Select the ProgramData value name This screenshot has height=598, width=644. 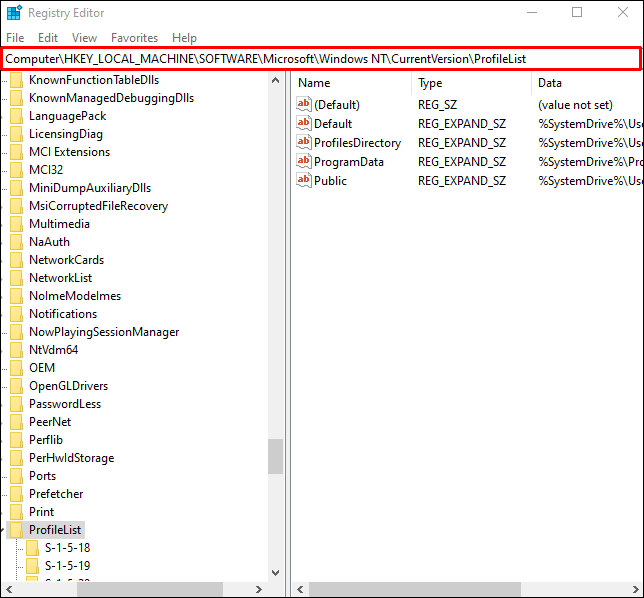tap(349, 162)
